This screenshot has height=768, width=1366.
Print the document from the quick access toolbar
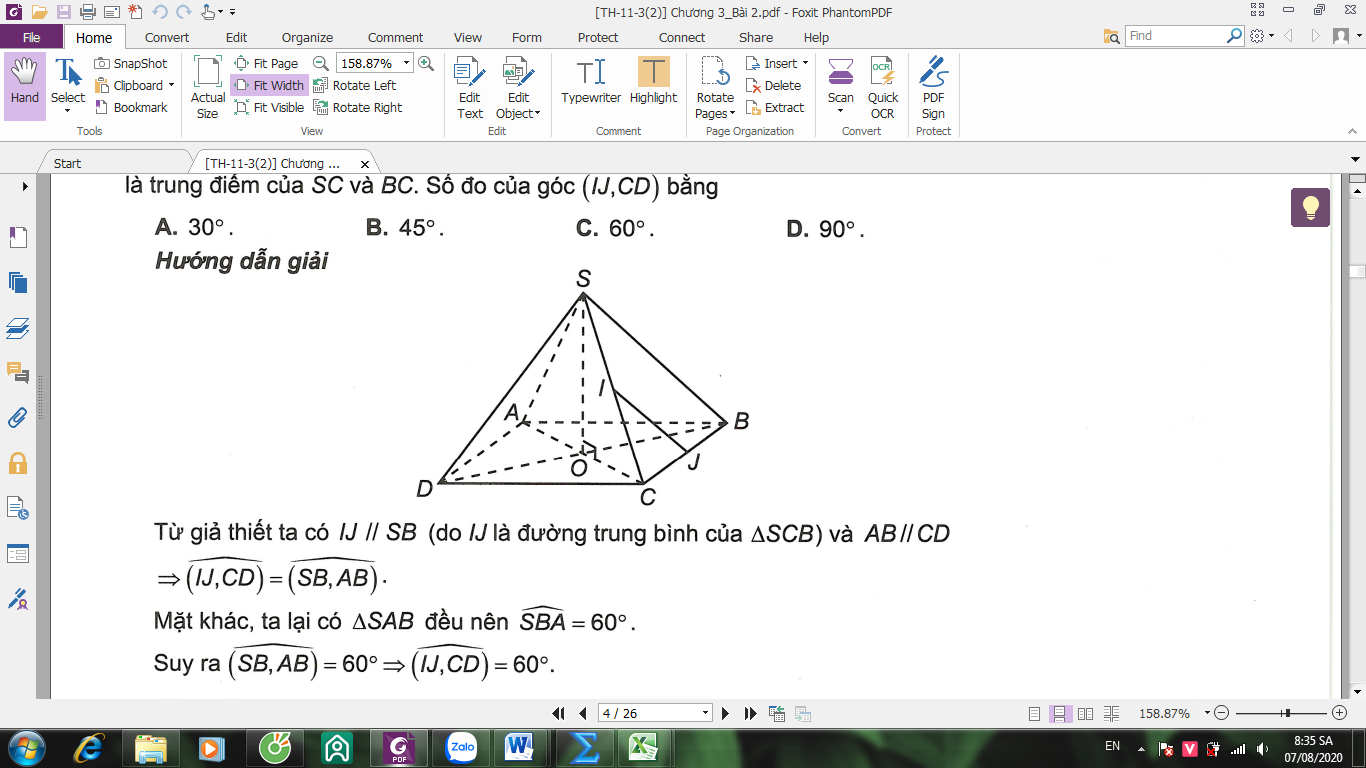[x=87, y=12]
